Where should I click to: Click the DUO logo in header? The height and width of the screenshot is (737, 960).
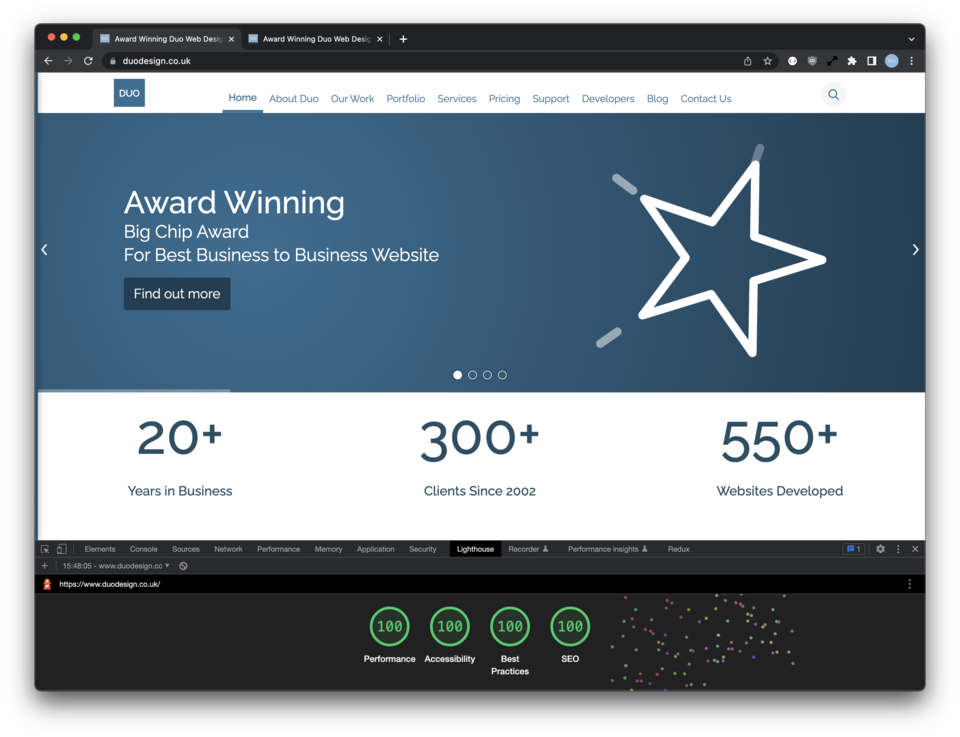pos(129,93)
